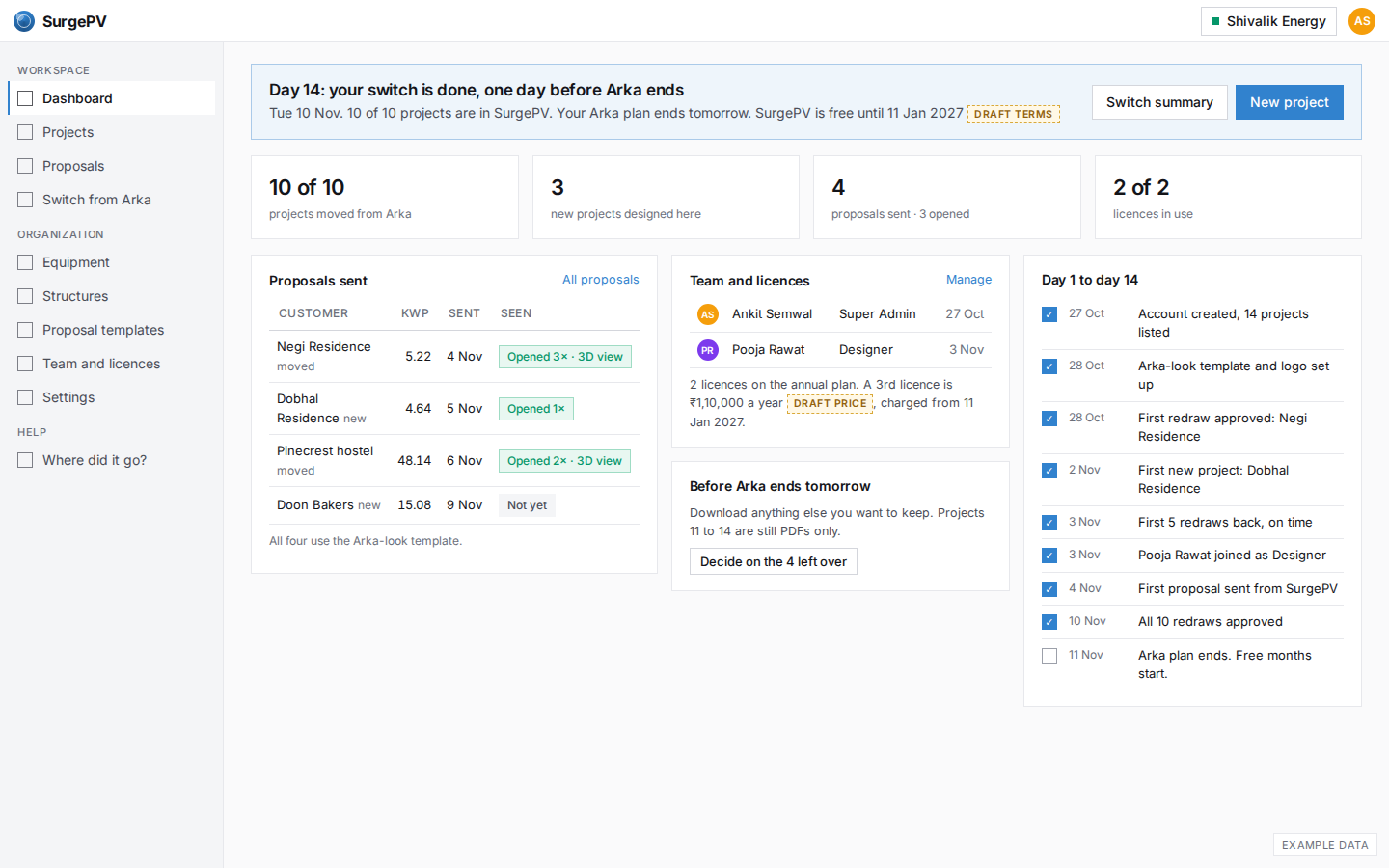The image size is (1389, 868).
Task: Click the Opened 2× · 3D view badge
Action: pyautogui.click(x=565, y=461)
